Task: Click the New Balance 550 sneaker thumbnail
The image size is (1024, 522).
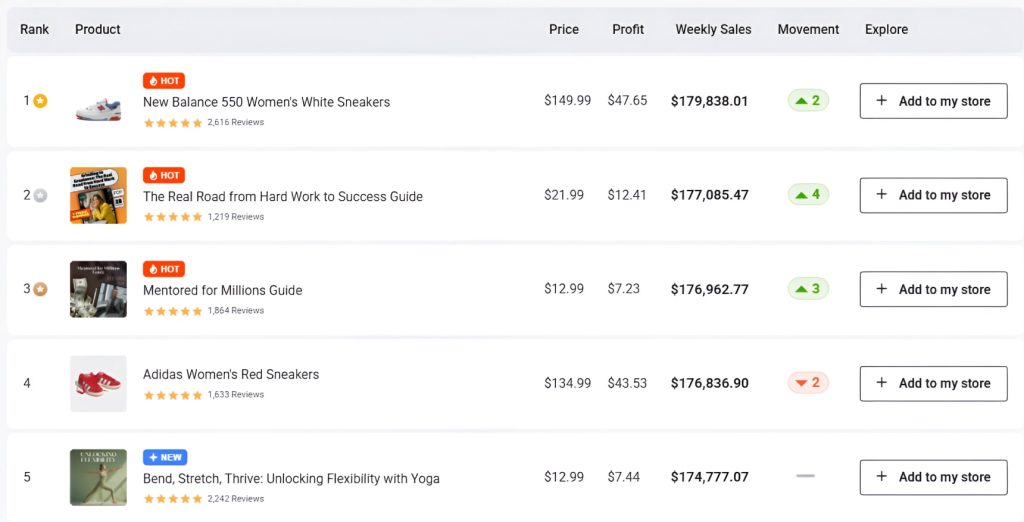Action: pyautogui.click(x=98, y=102)
